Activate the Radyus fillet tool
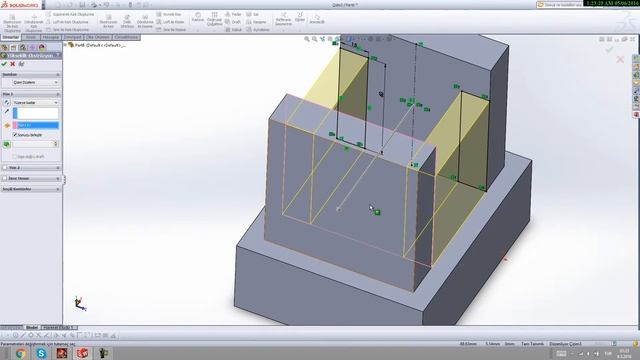The height and width of the screenshot is (360, 640). coord(198,17)
